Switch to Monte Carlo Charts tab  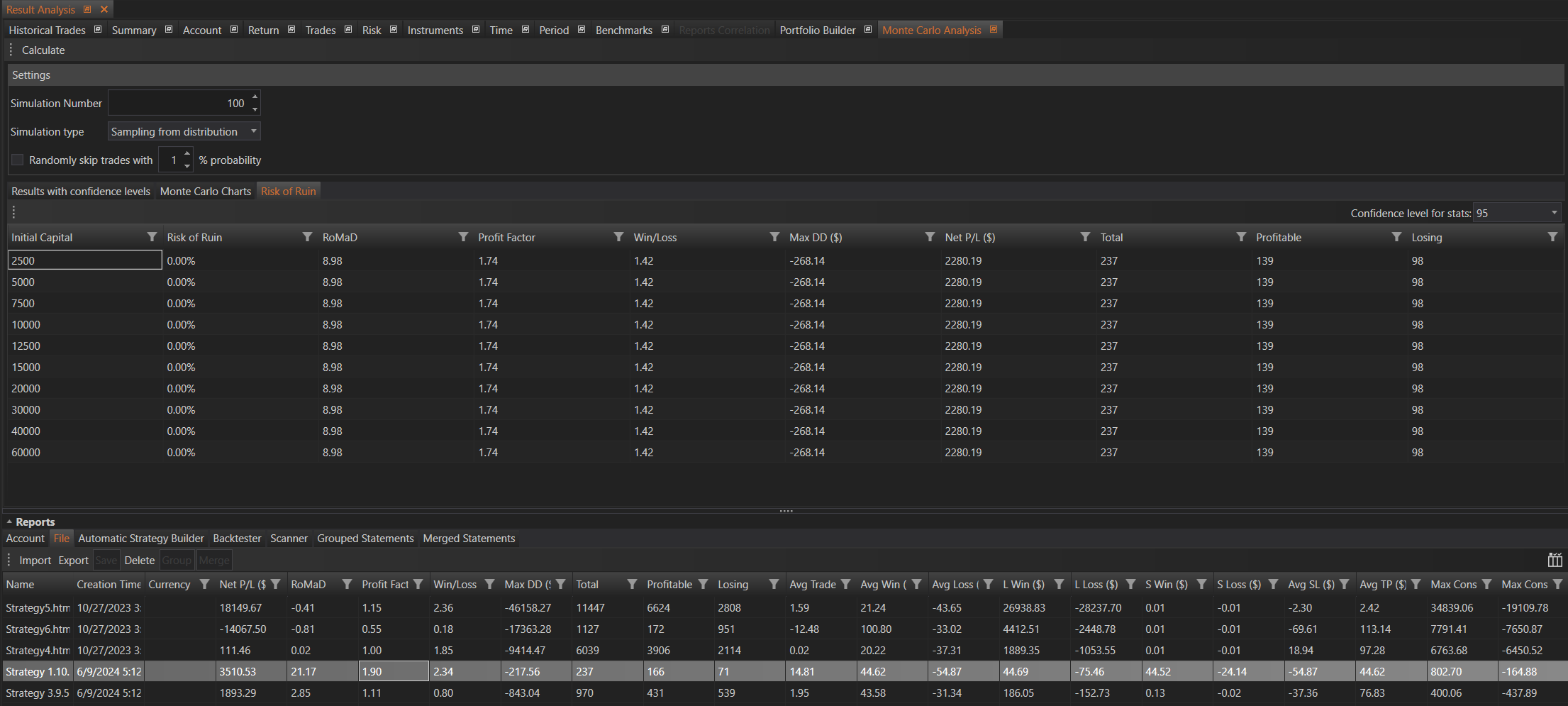tap(206, 192)
